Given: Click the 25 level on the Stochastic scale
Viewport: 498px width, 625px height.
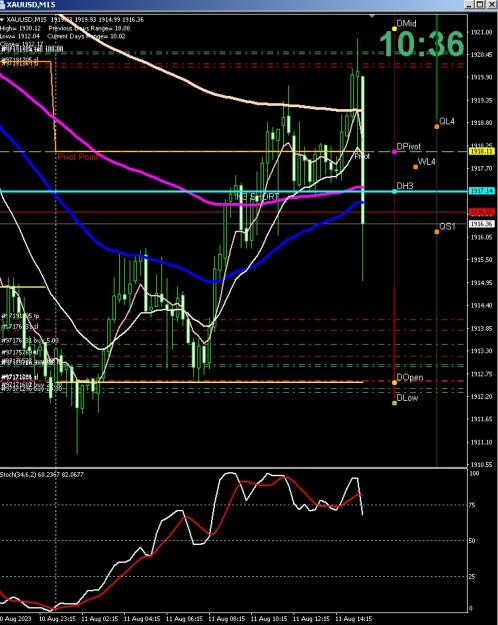Looking at the screenshot, I should click(472, 577).
